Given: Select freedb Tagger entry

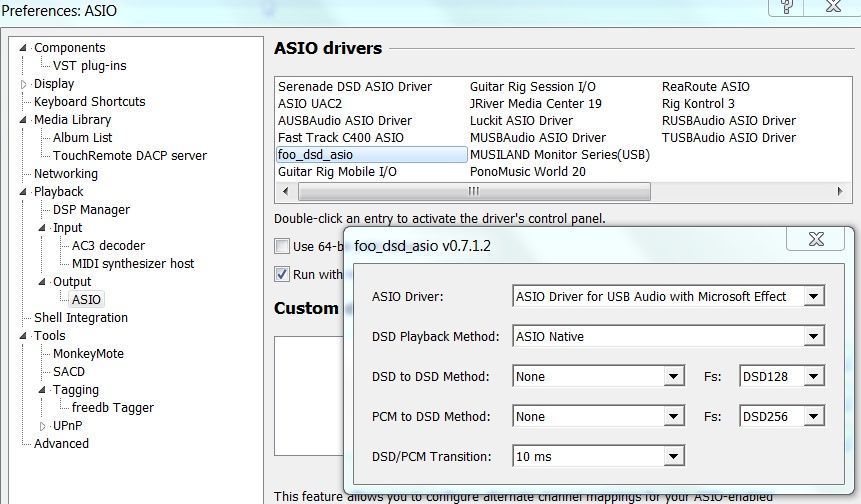Looking at the screenshot, I should (113, 408).
